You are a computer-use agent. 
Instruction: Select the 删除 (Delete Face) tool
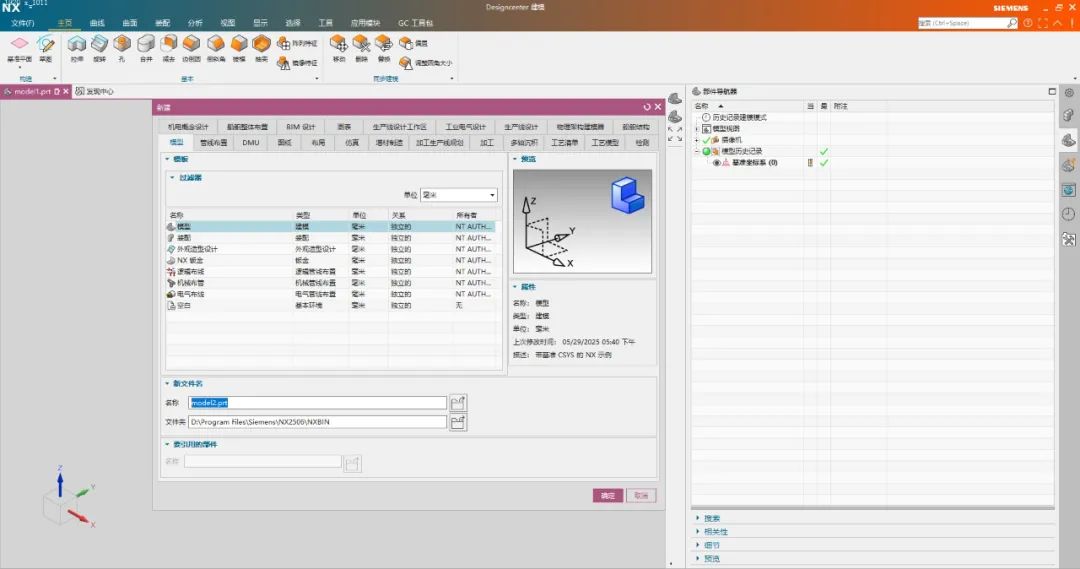[x=362, y=49]
